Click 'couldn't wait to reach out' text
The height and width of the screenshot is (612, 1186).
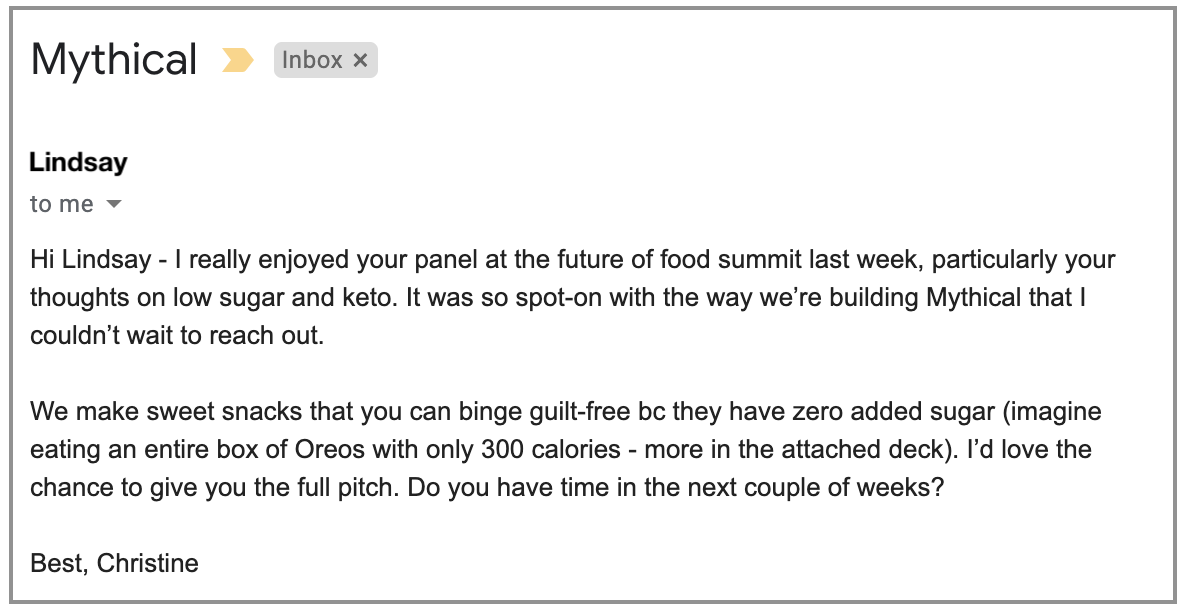point(177,335)
